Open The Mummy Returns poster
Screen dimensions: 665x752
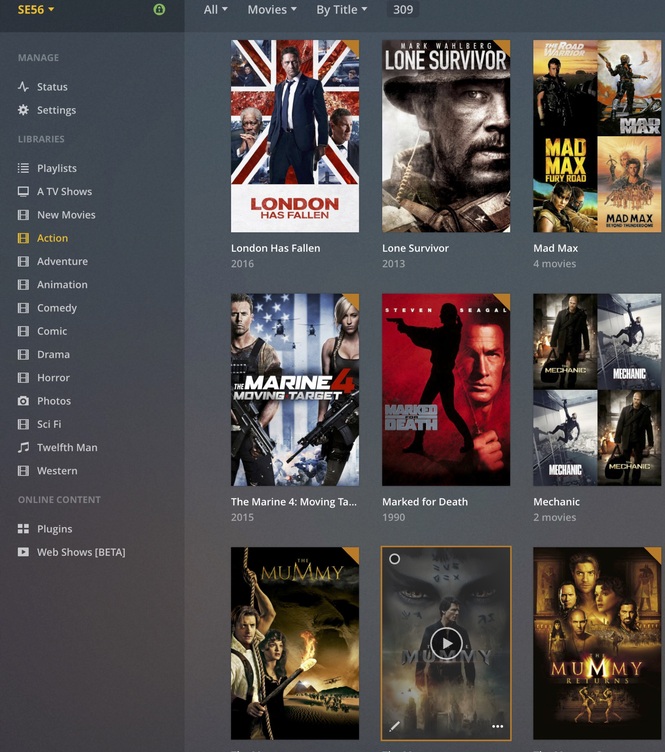[597, 643]
